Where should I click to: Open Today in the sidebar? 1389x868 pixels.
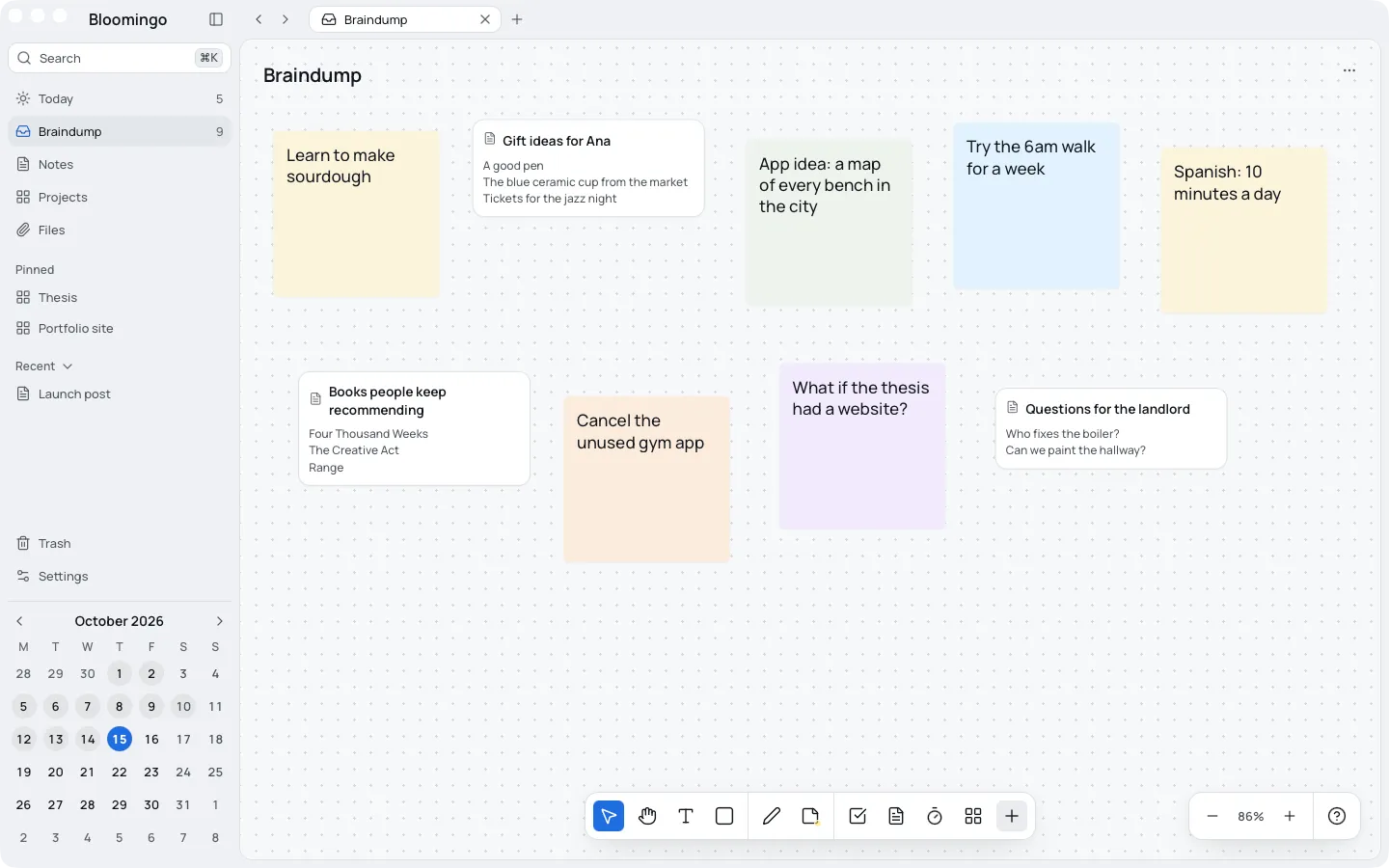pyautogui.click(x=120, y=98)
